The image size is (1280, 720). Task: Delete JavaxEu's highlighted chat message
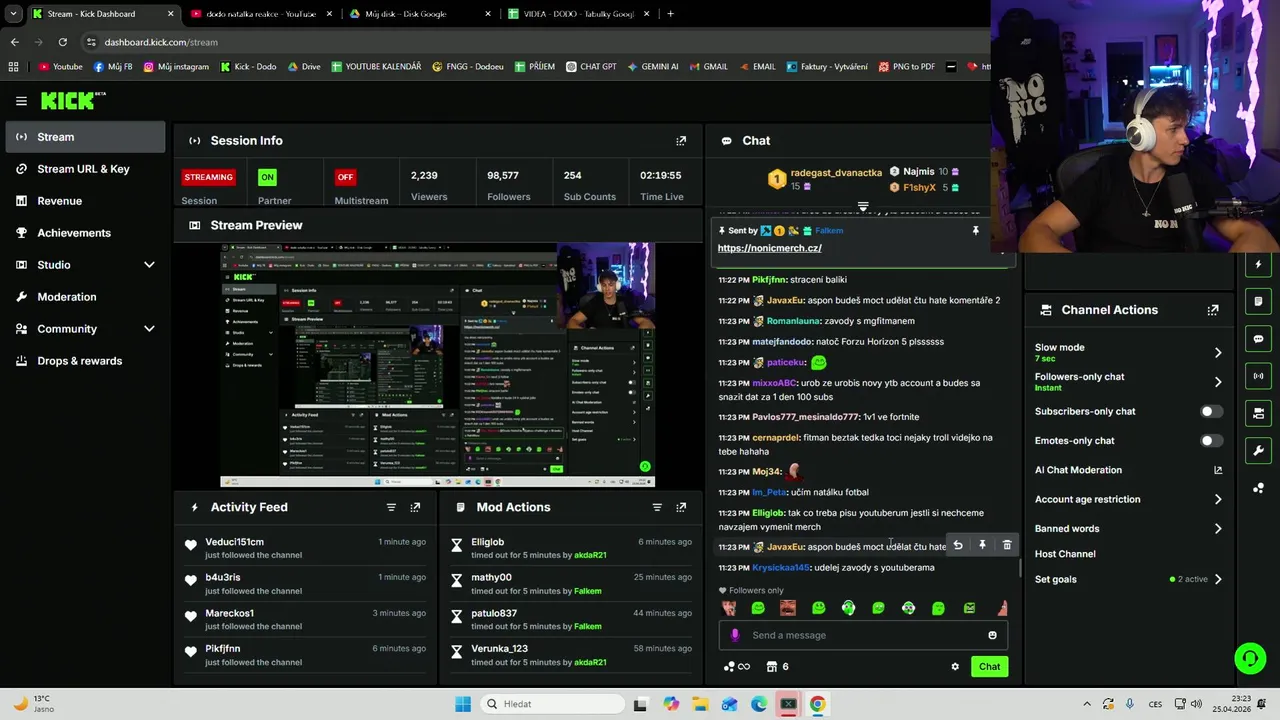[x=1007, y=545]
